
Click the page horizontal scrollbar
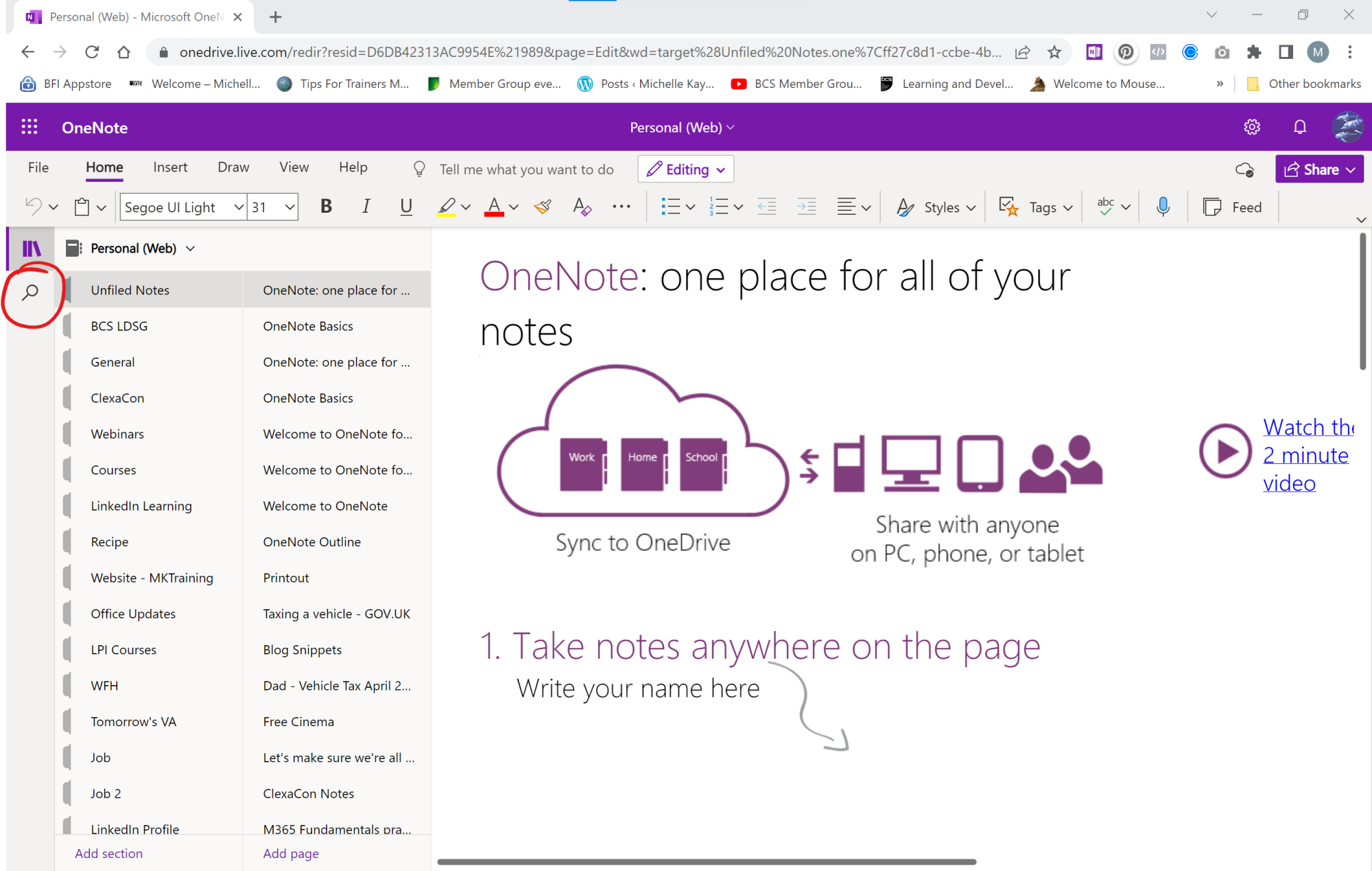[x=707, y=861]
